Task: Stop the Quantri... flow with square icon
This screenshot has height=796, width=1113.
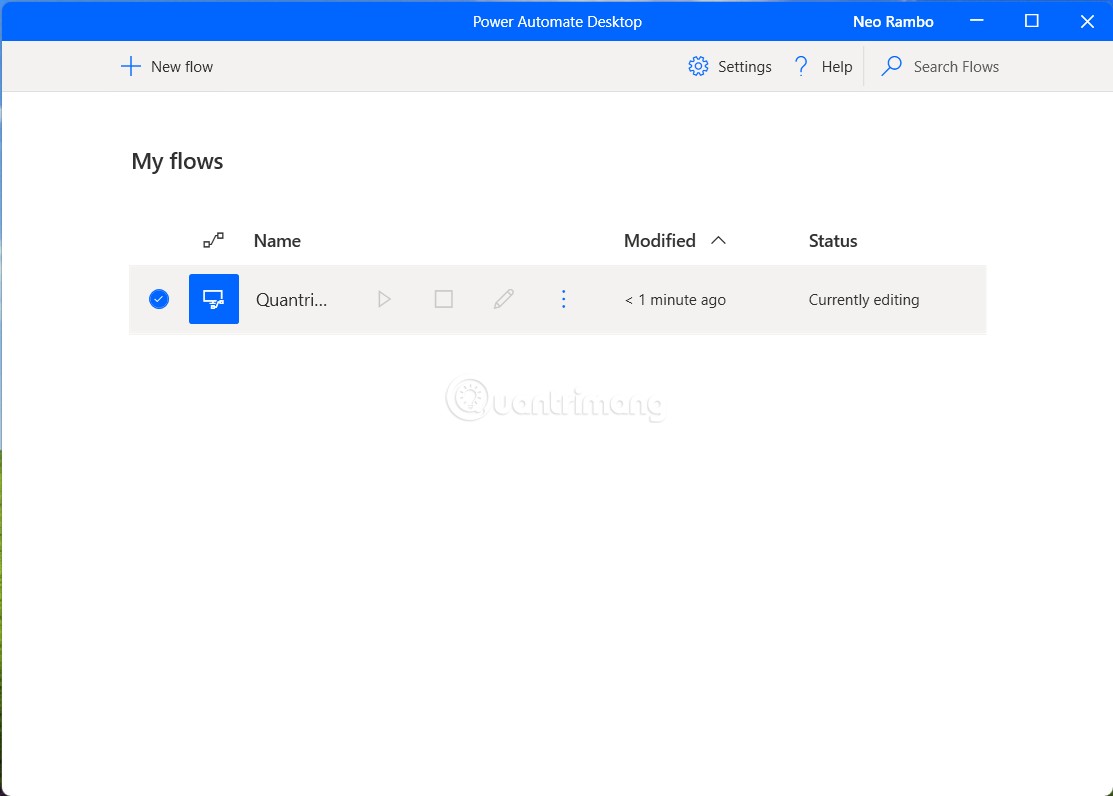Action: click(444, 299)
